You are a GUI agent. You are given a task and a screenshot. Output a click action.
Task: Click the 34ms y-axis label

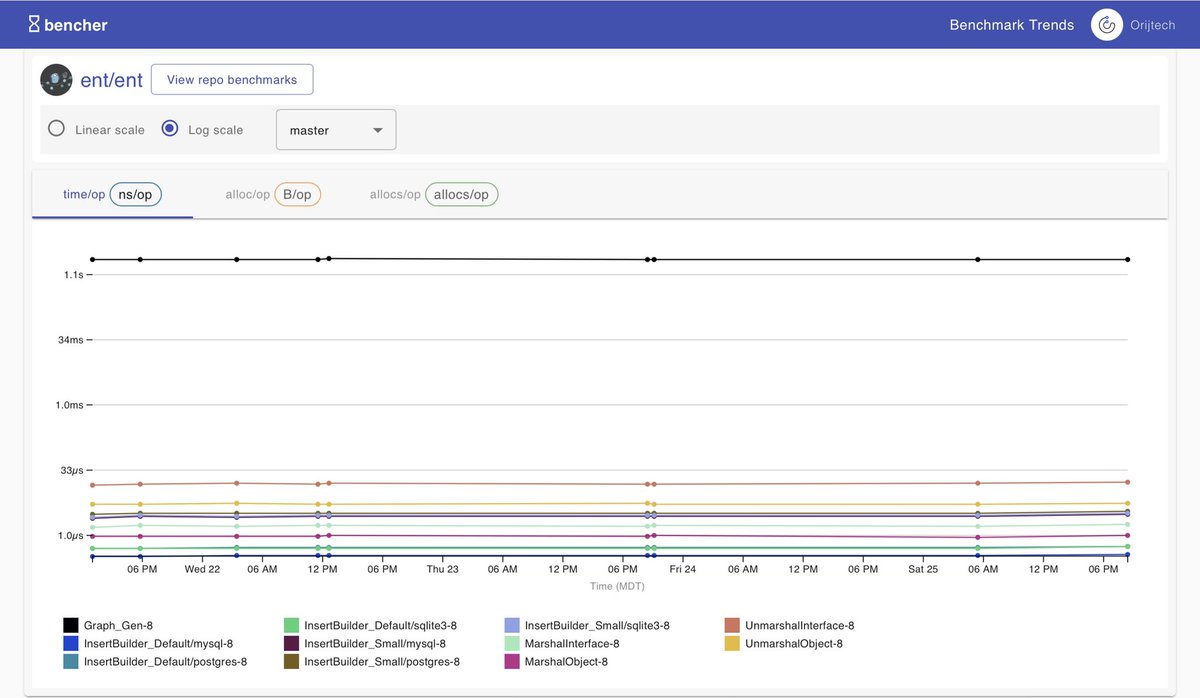pyautogui.click(x=70, y=340)
